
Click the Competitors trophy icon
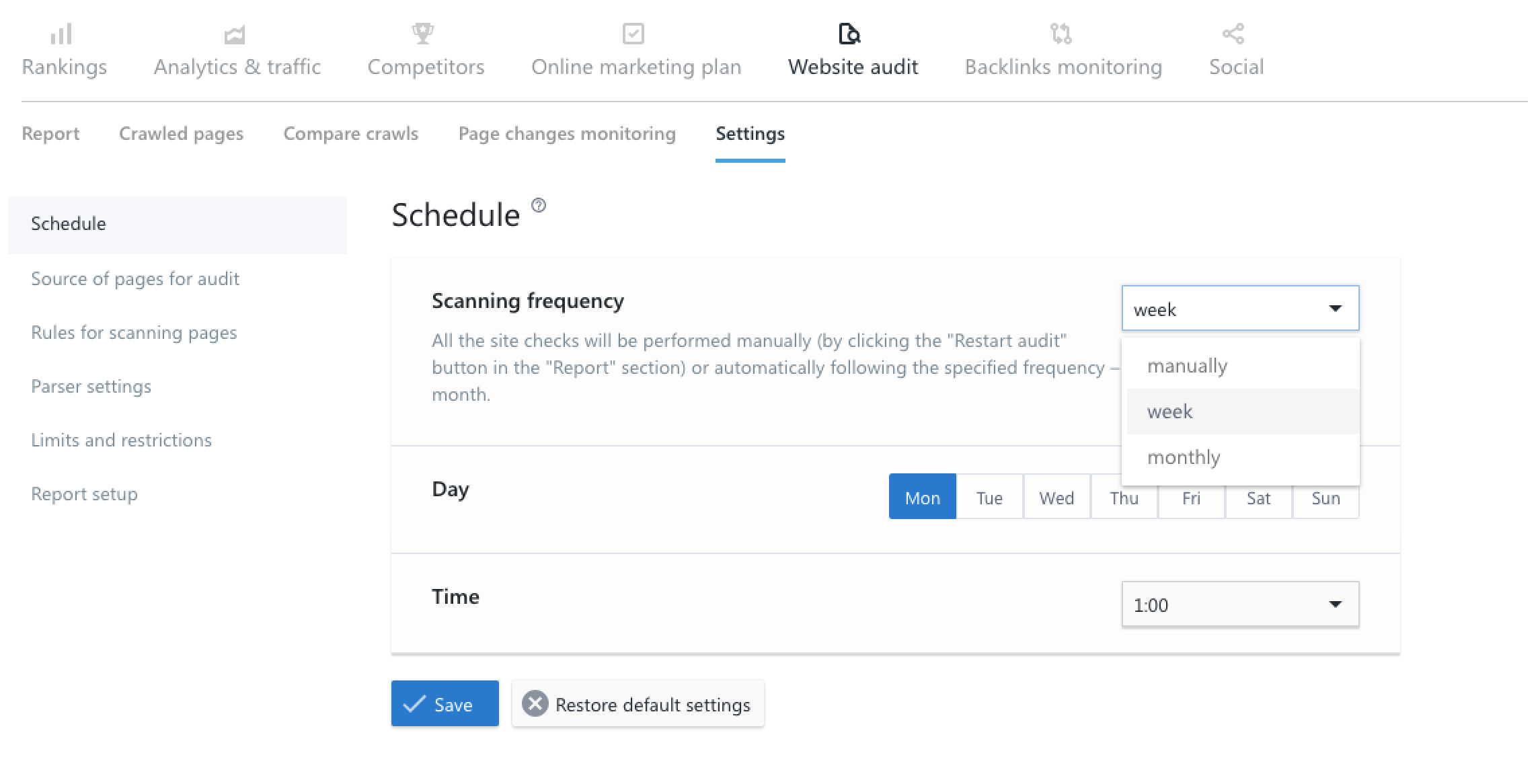coord(423,33)
